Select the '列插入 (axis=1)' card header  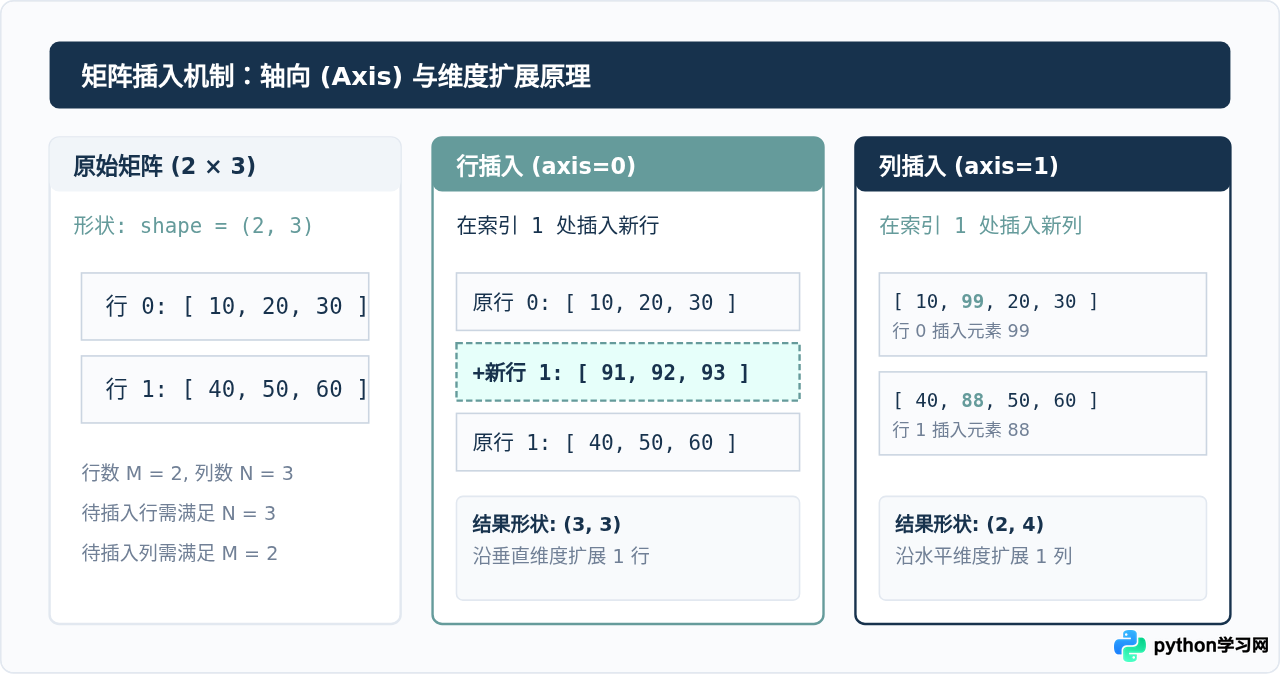[x=1043, y=164]
